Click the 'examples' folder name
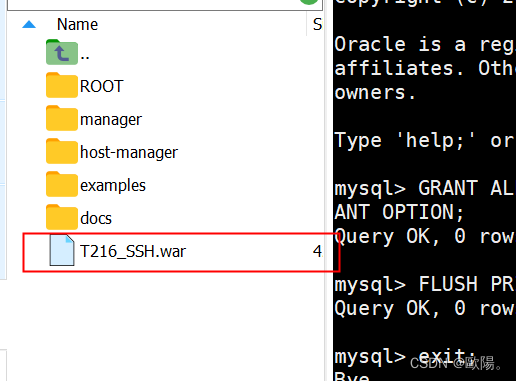The height and width of the screenshot is (381, 516). [113, 185]
